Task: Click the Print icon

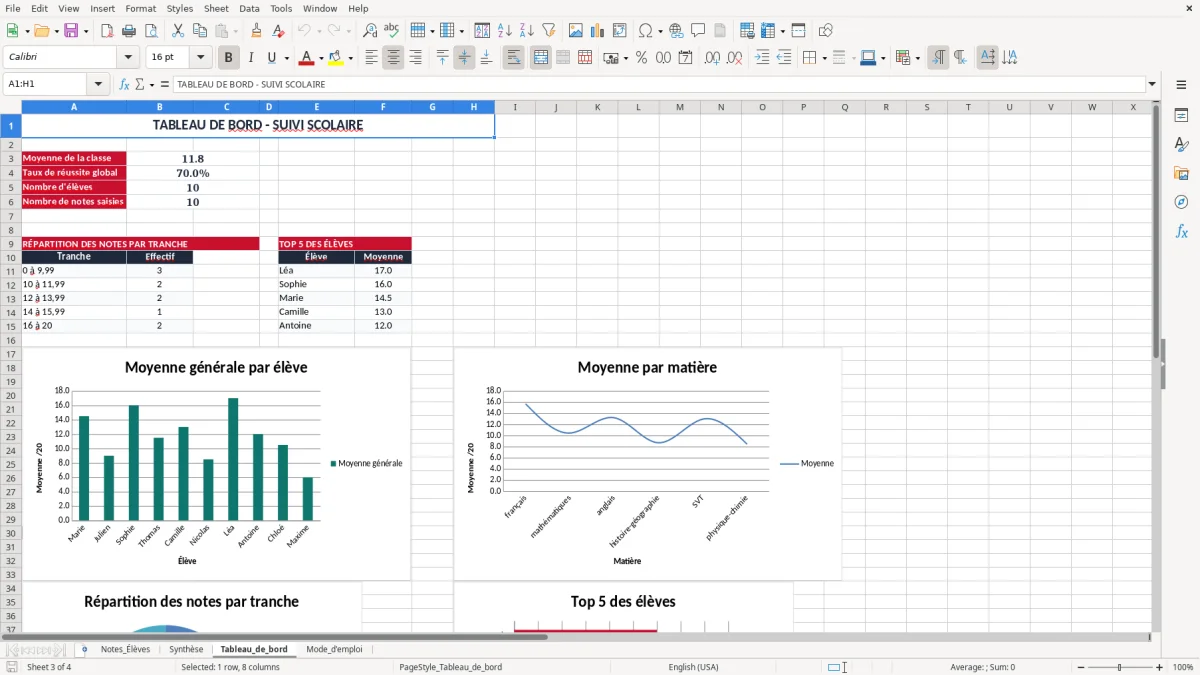Action: [129, 31]
